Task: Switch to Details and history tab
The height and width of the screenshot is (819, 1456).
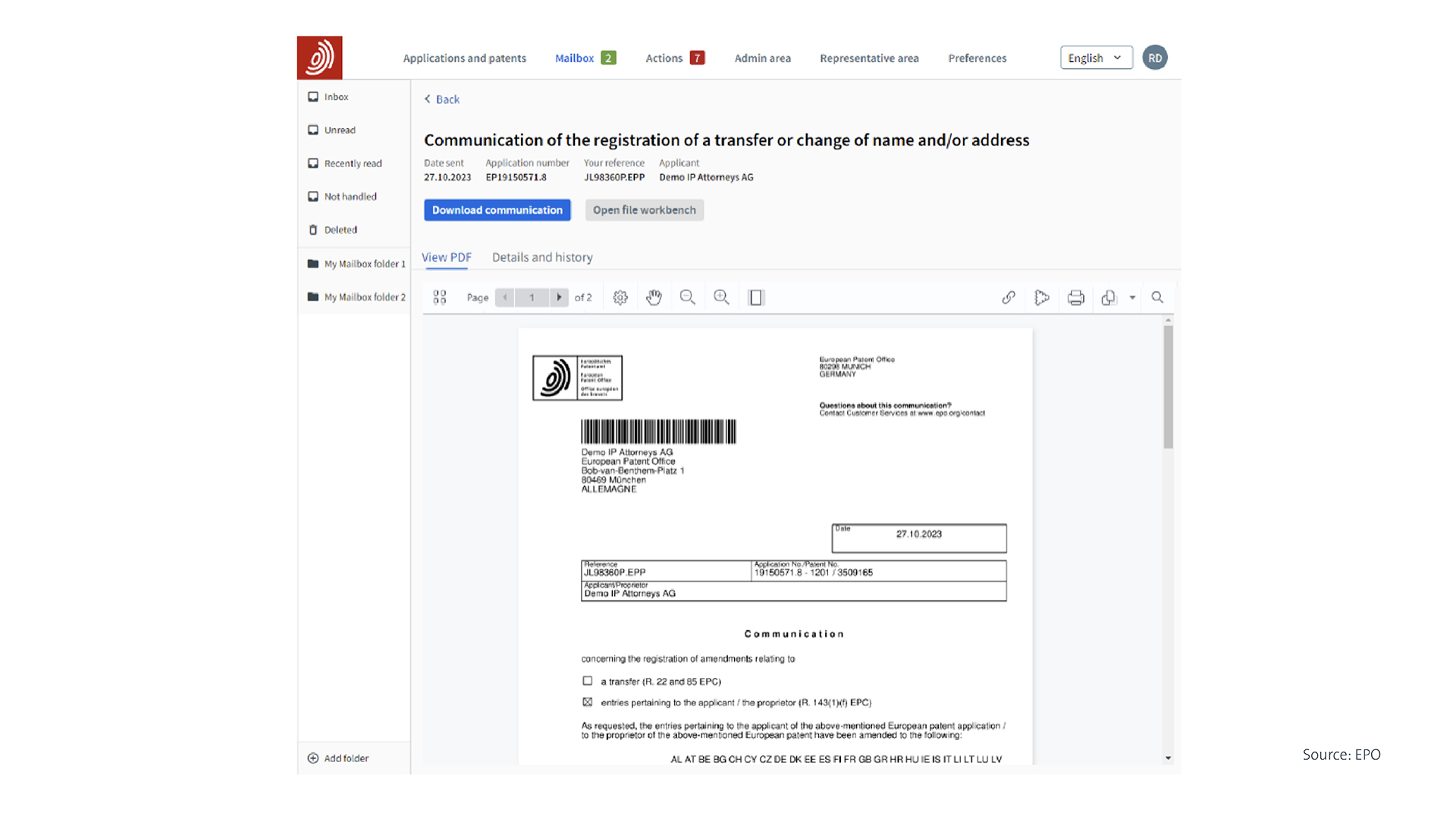Action: 542,257
